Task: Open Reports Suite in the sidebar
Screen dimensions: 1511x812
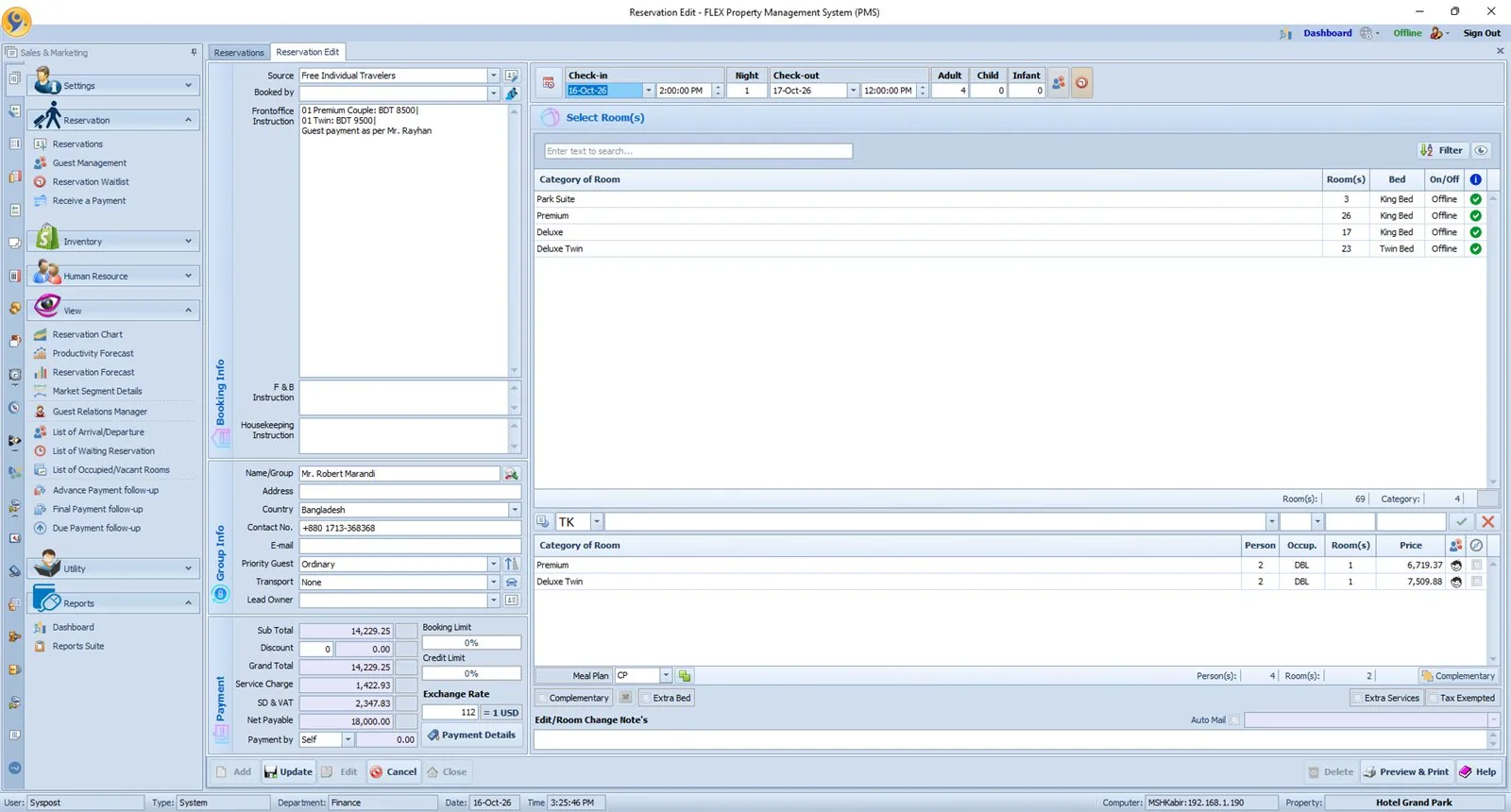Action: (x=78, y=647)
